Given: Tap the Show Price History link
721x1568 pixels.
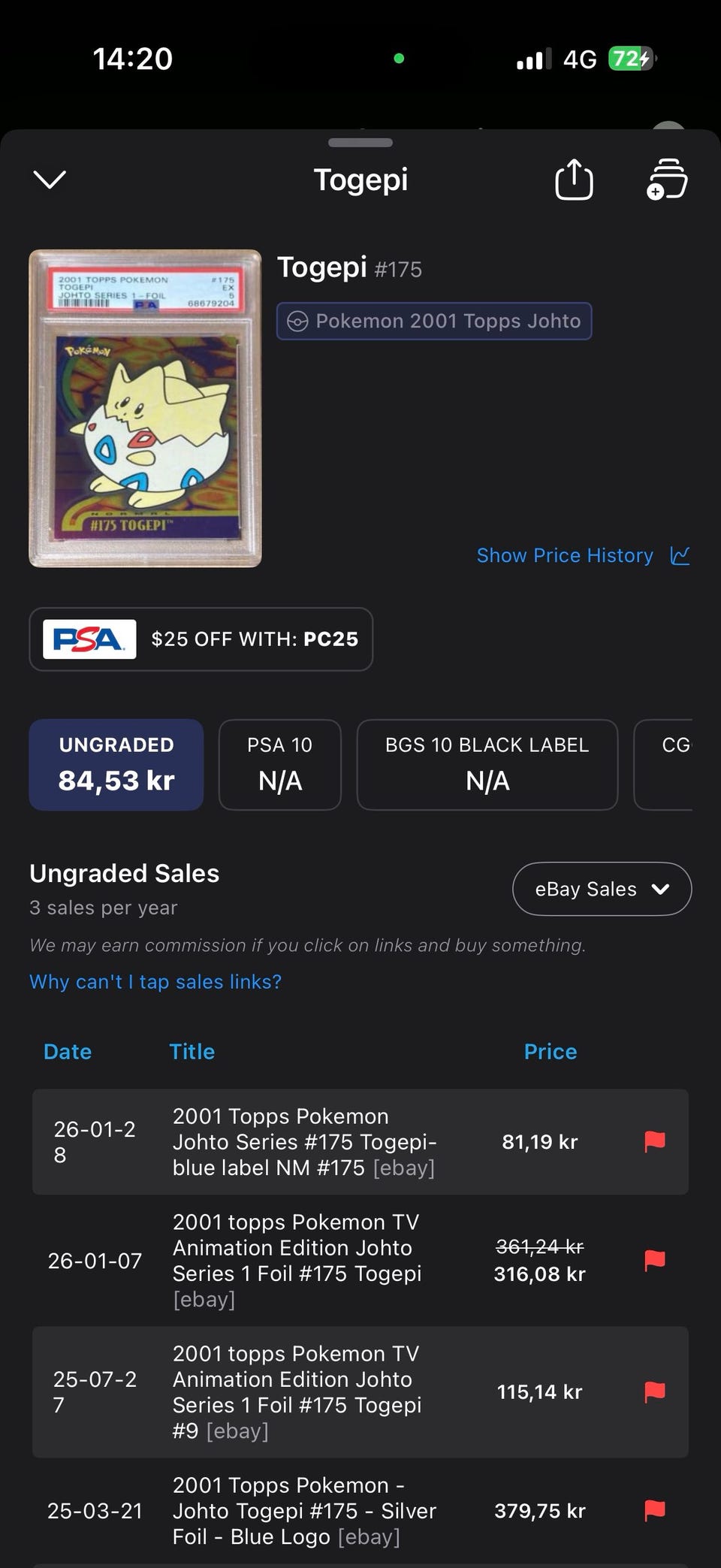Looking at the screenshot, I should pos(565,556).
